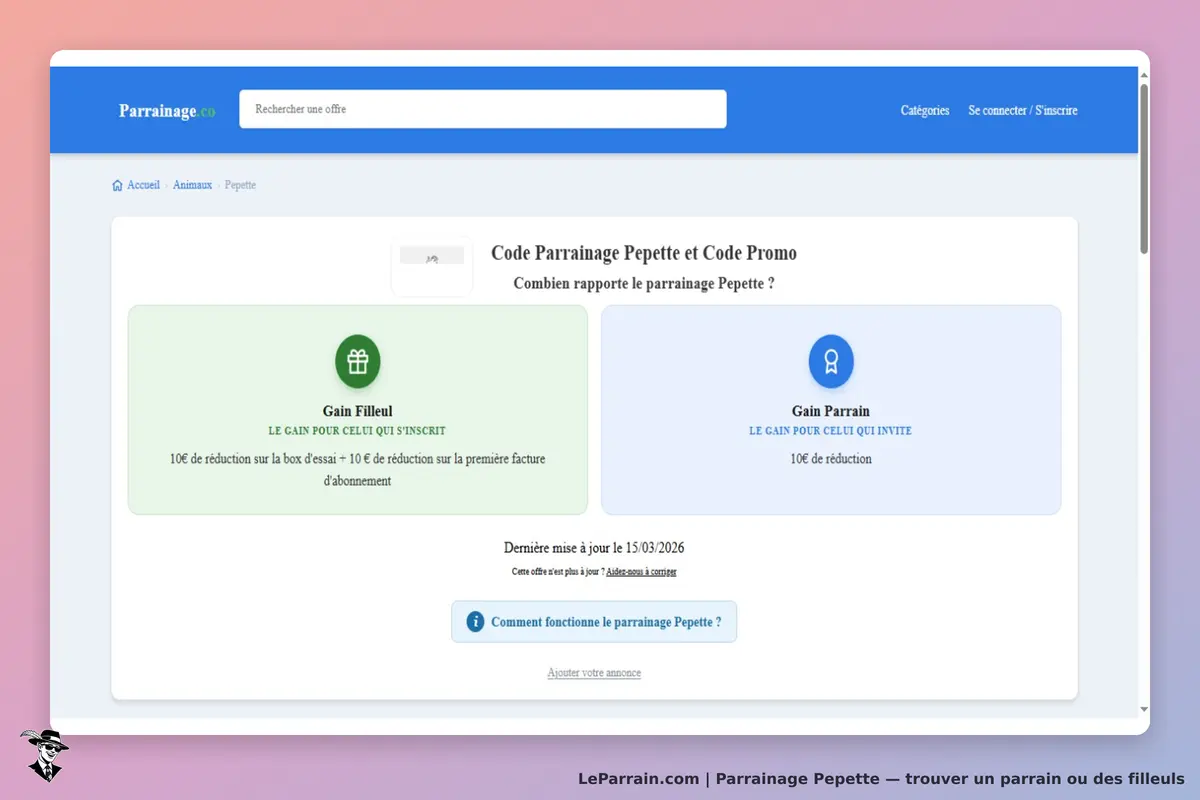The width and height of the screenshot is (1200, 800).
Task: Click the Code Parrainage Pepette et Code Promo title
Action: coord(644,253)
